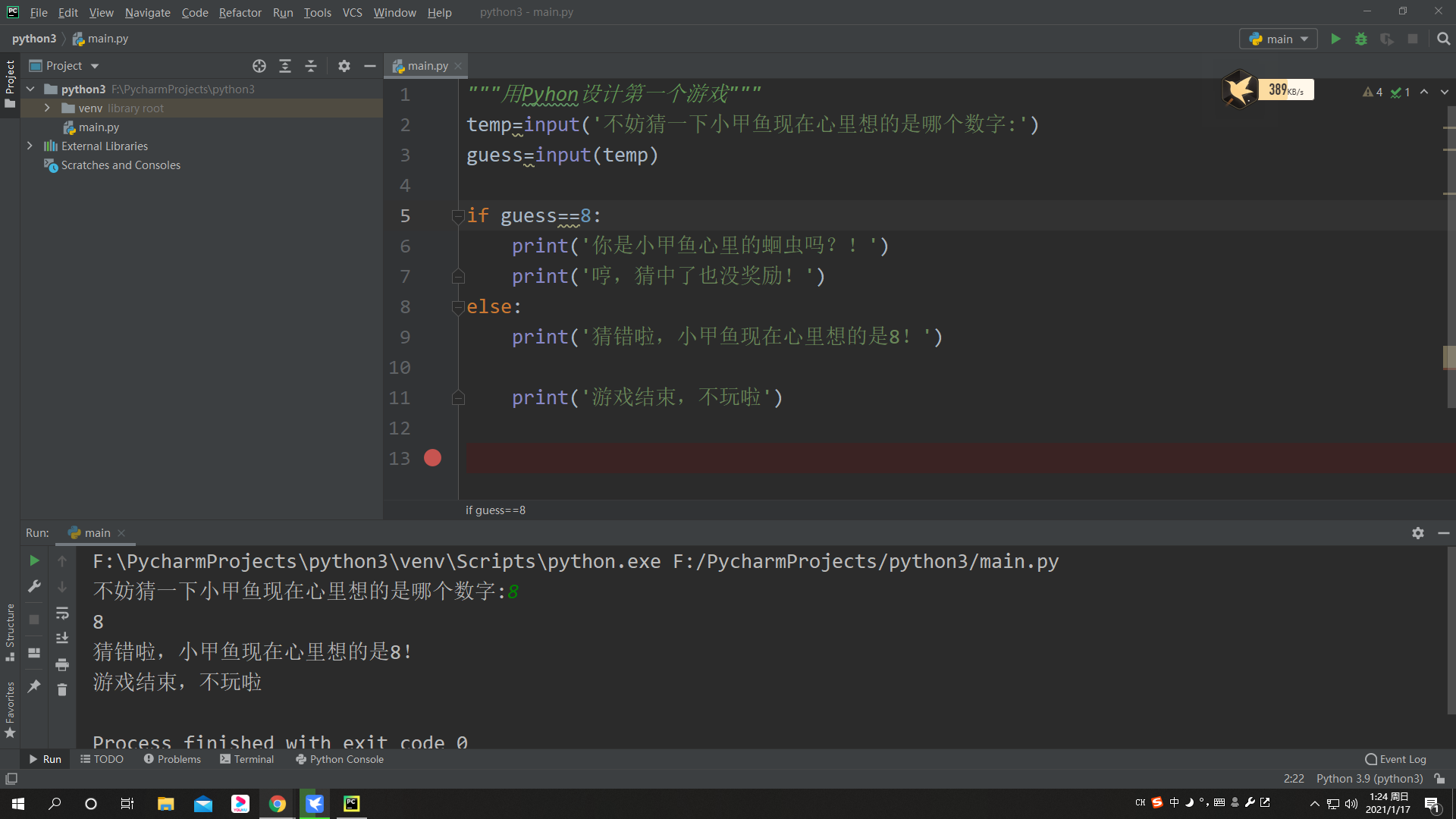
Task: Move up stack trace arrow in Run panel
Action: point(62,561)
